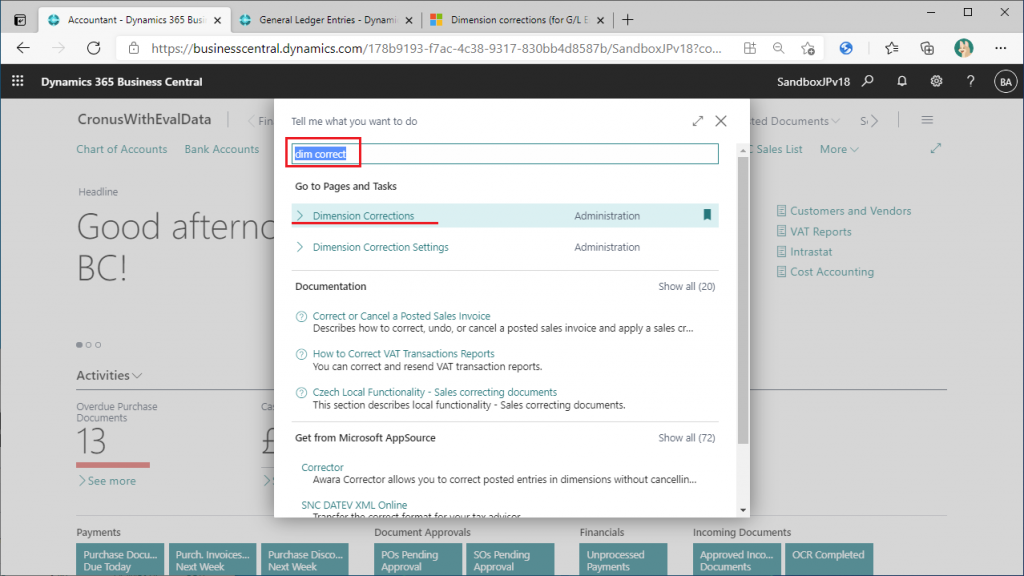Switch to the Dimension corrections browser tab

click(518, 20)
